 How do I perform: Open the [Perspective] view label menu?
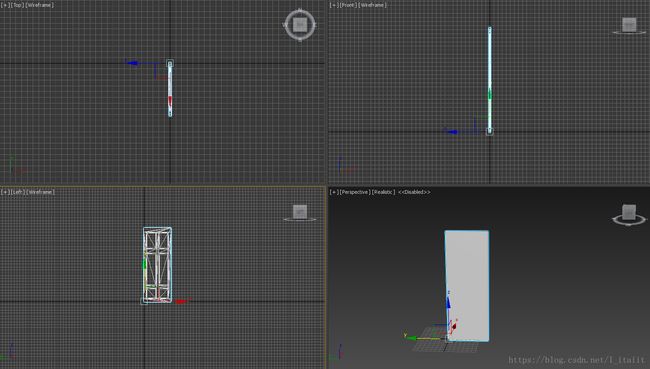pos(354,192)
